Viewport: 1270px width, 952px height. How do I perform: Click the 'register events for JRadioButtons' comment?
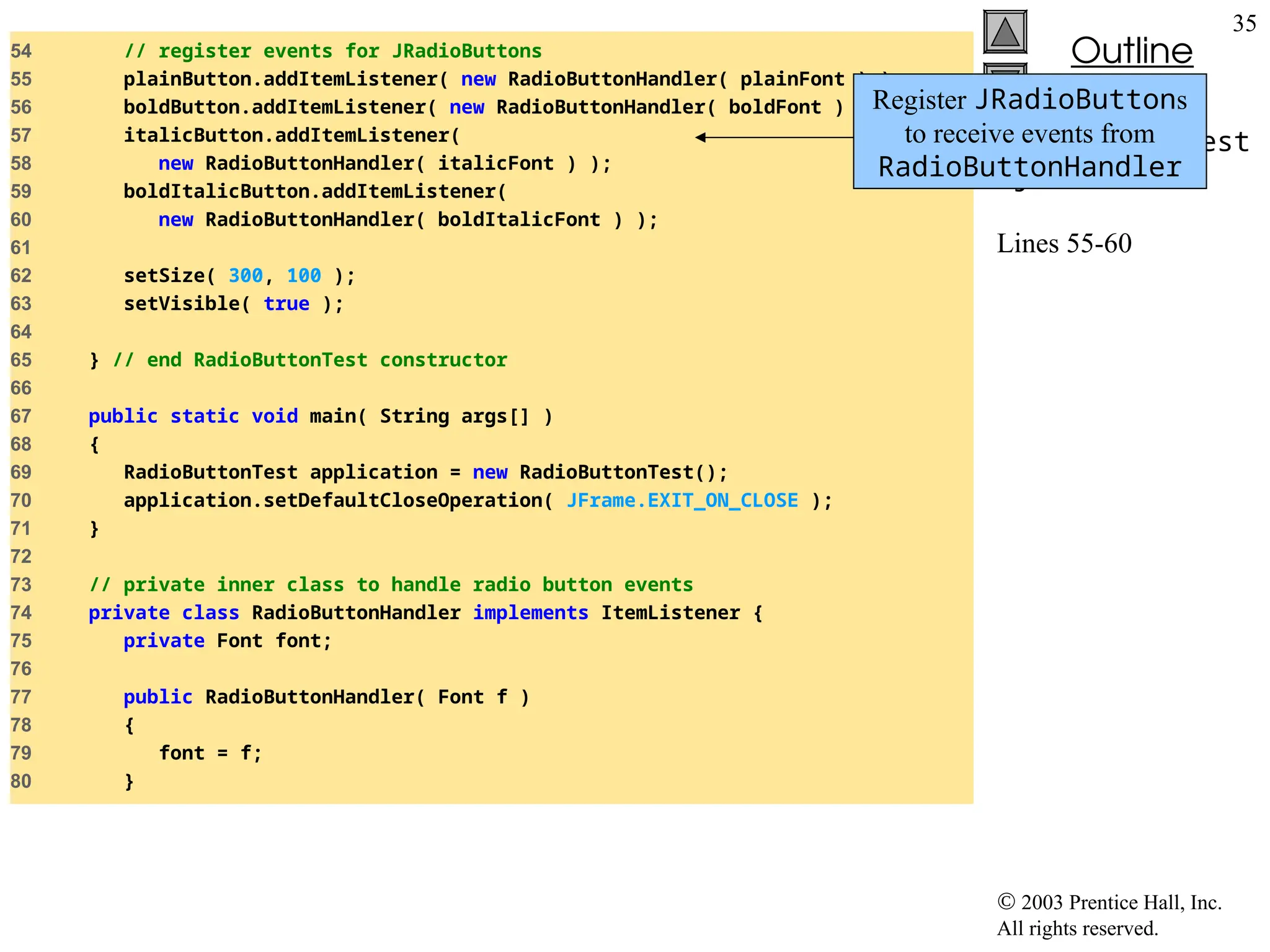(x=333, y=51)
